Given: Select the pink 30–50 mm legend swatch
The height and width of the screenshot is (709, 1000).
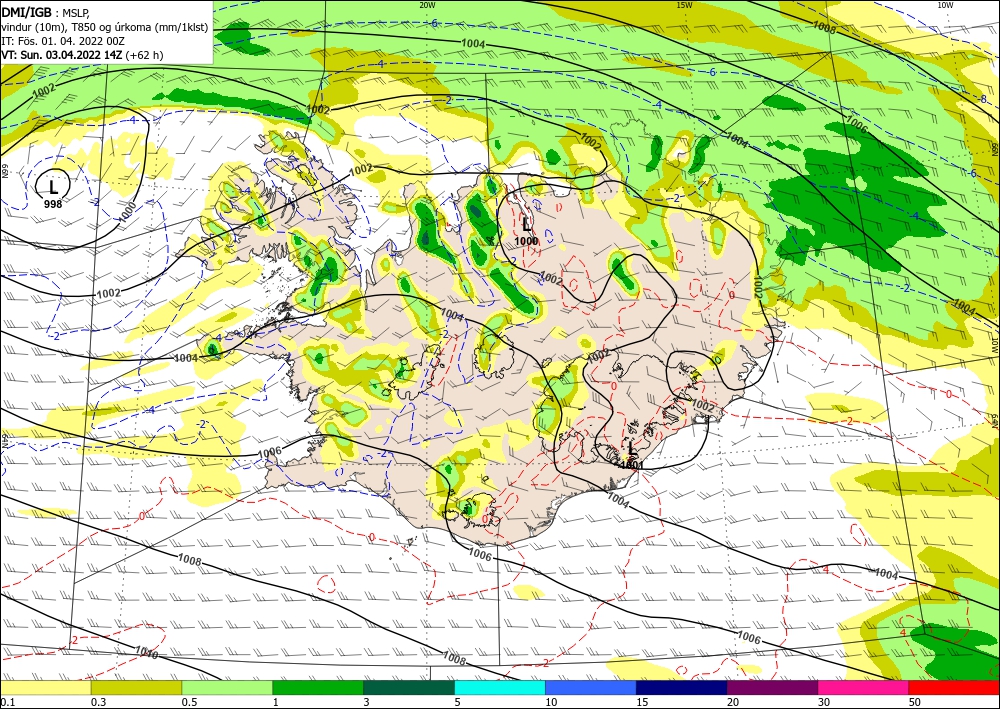Looking at the screenshot, I should 864,688.
